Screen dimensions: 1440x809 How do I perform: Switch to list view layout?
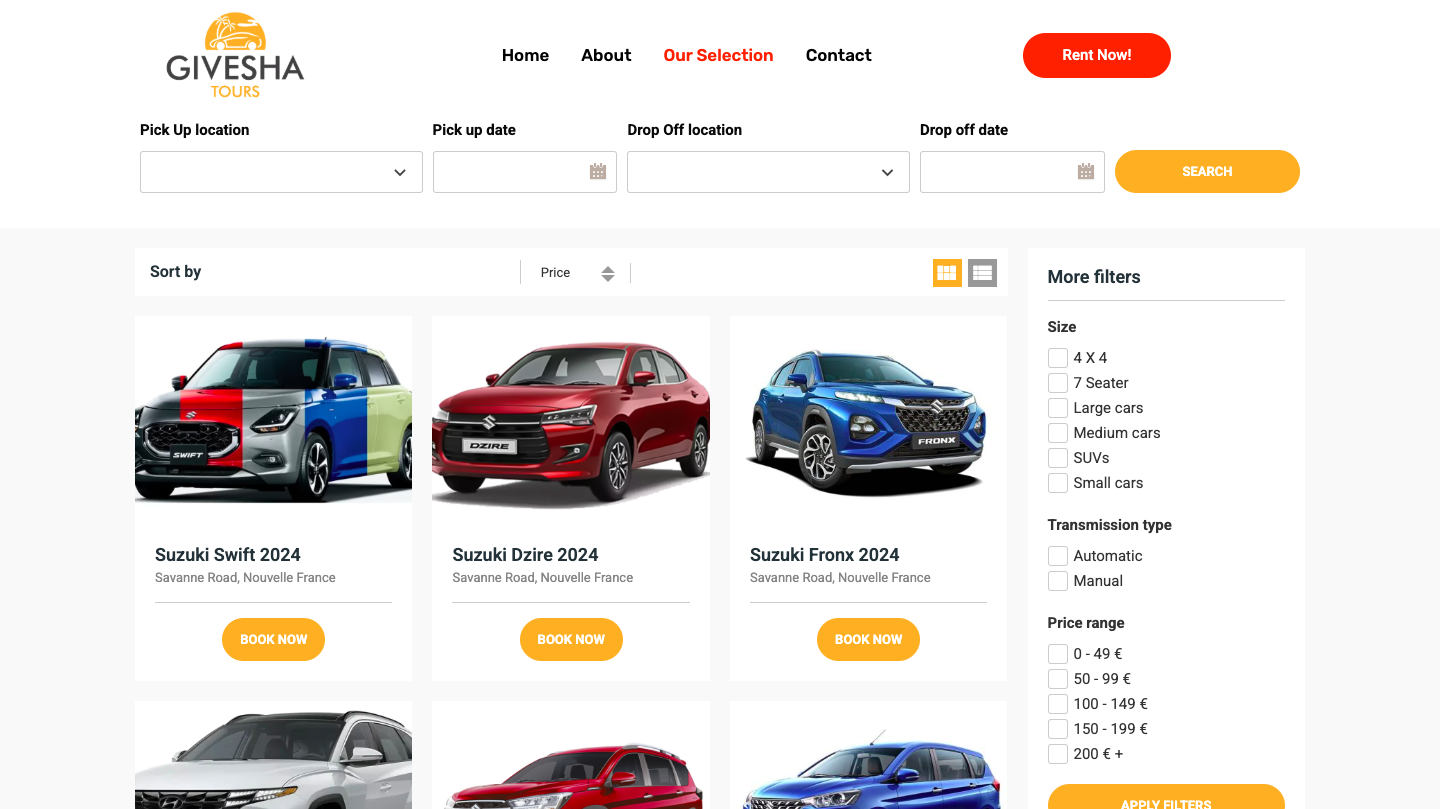tap(982, 273)
